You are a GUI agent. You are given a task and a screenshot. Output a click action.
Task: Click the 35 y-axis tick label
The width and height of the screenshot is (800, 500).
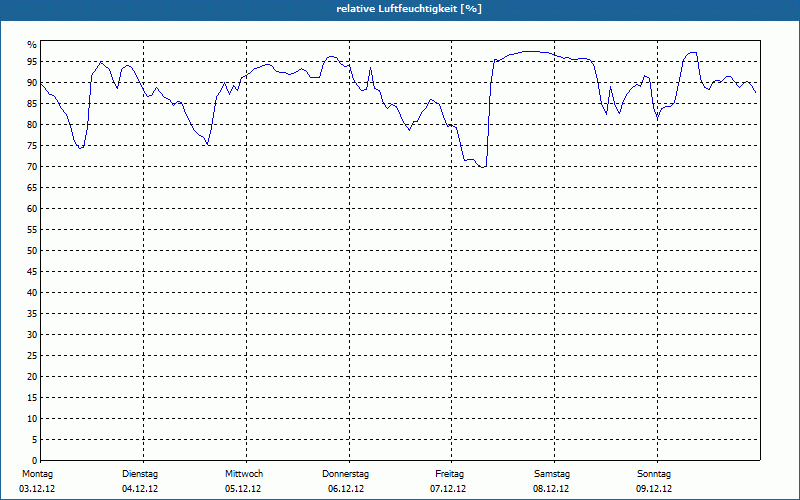[32, 314]
